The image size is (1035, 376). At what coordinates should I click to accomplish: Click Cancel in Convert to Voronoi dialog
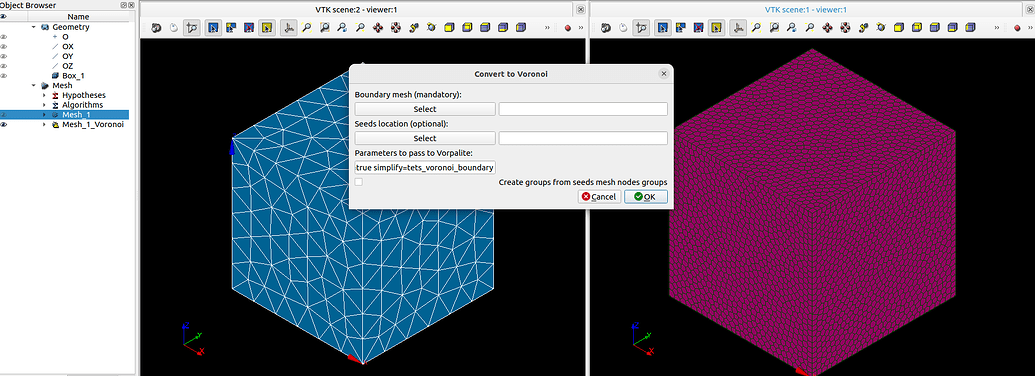[x=599, y=197]
